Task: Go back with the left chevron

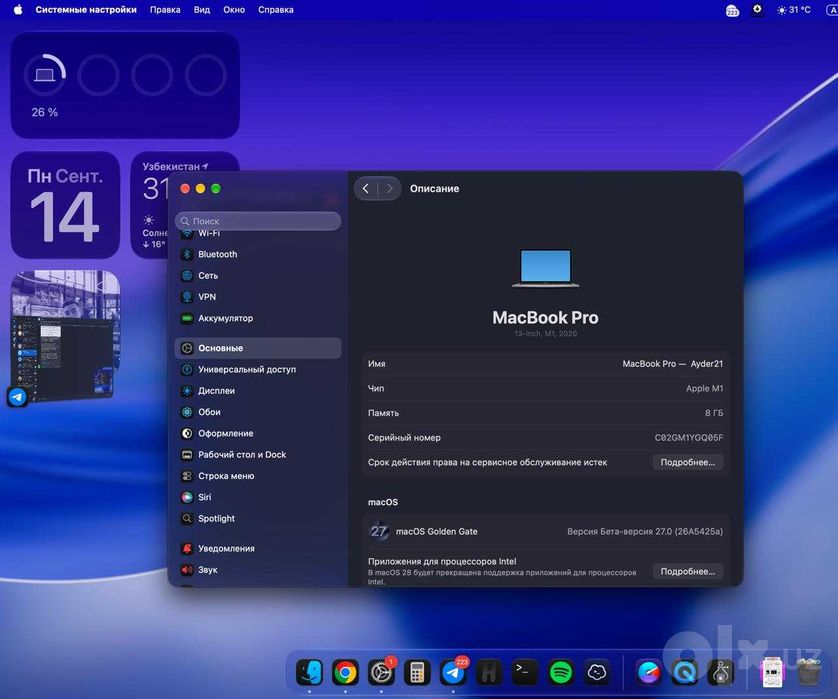Action: 366,189
